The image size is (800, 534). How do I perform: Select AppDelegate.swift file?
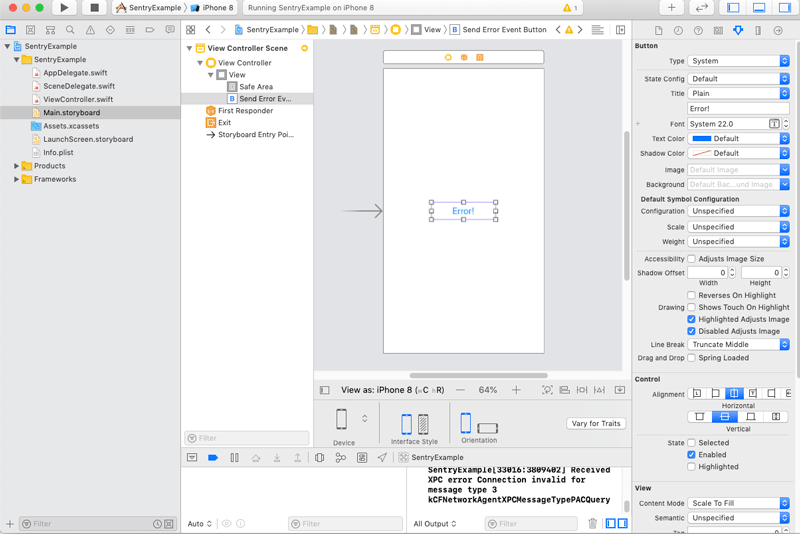tap(75, 73)
